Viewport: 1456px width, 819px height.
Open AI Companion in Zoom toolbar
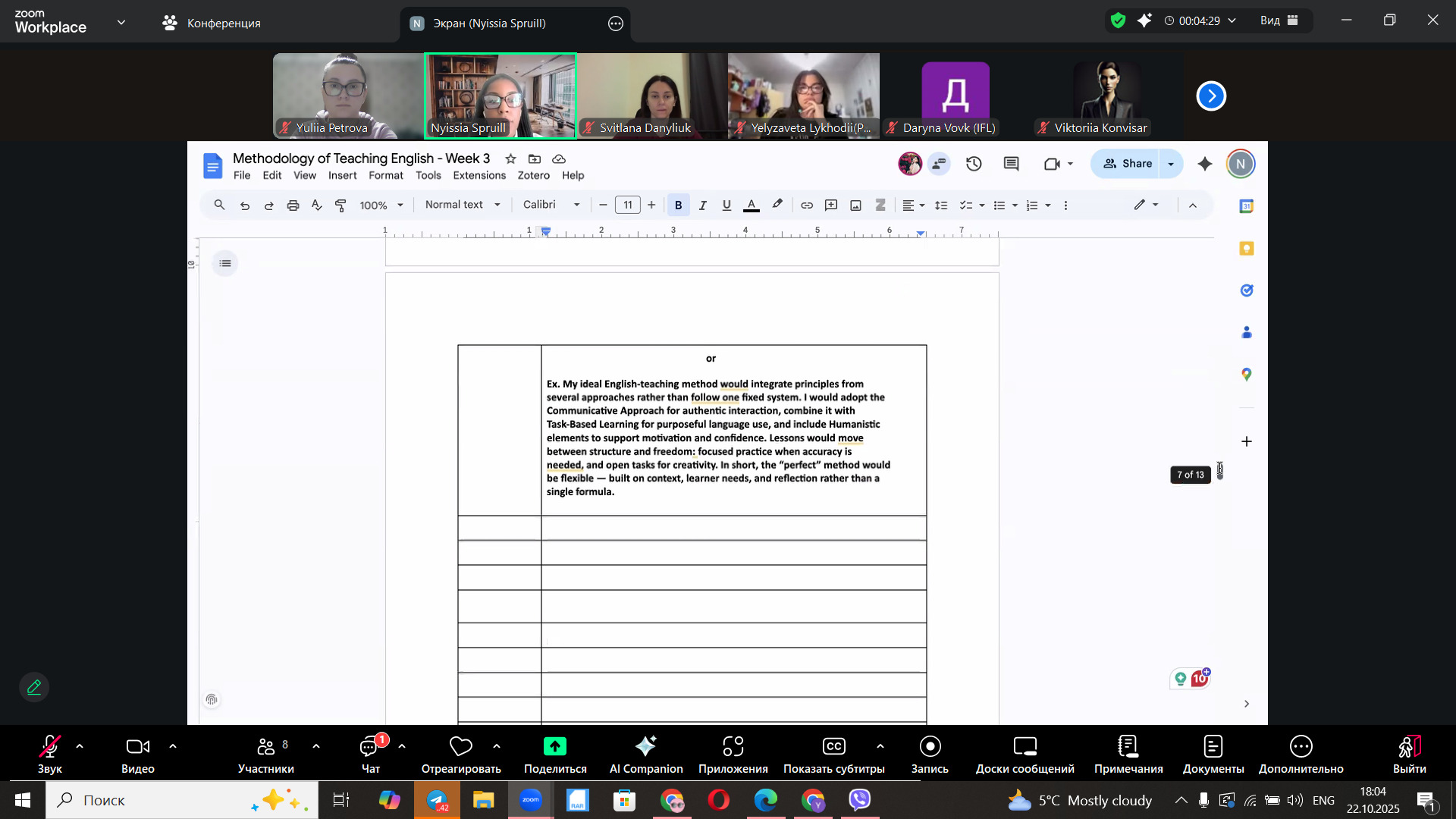click(x=646, y=747)
